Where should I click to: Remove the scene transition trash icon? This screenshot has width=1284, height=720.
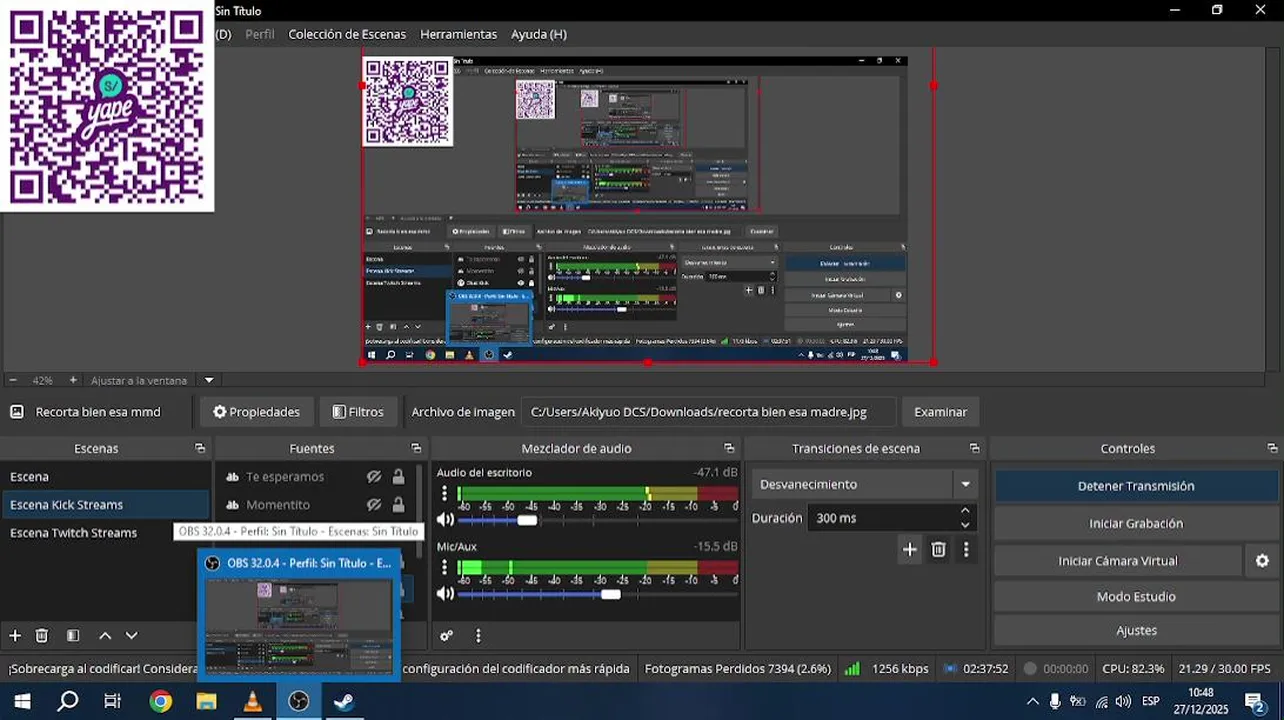(938, 549)
